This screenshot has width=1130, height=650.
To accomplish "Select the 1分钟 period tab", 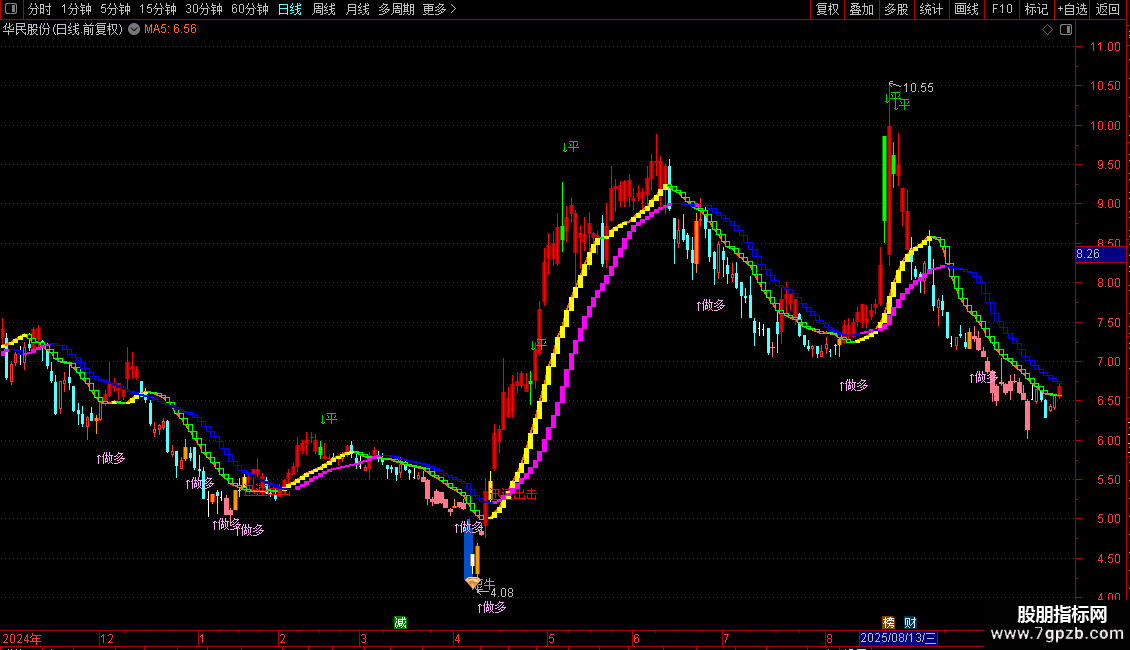I will pyautogui.click(x=76, y=9).
